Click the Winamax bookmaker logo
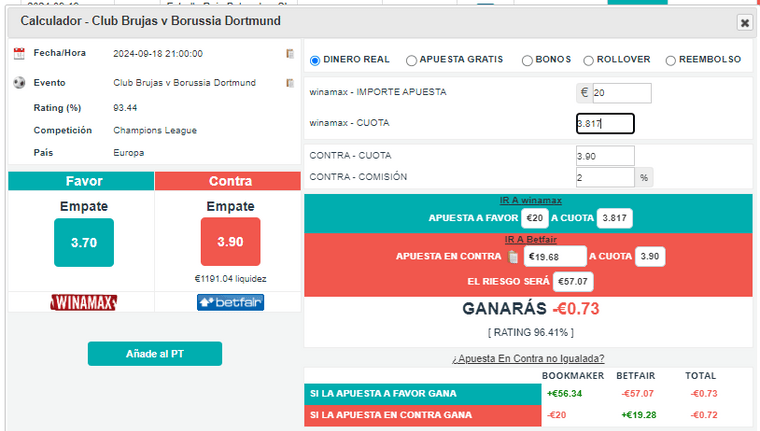 click(x=84, y=302)
